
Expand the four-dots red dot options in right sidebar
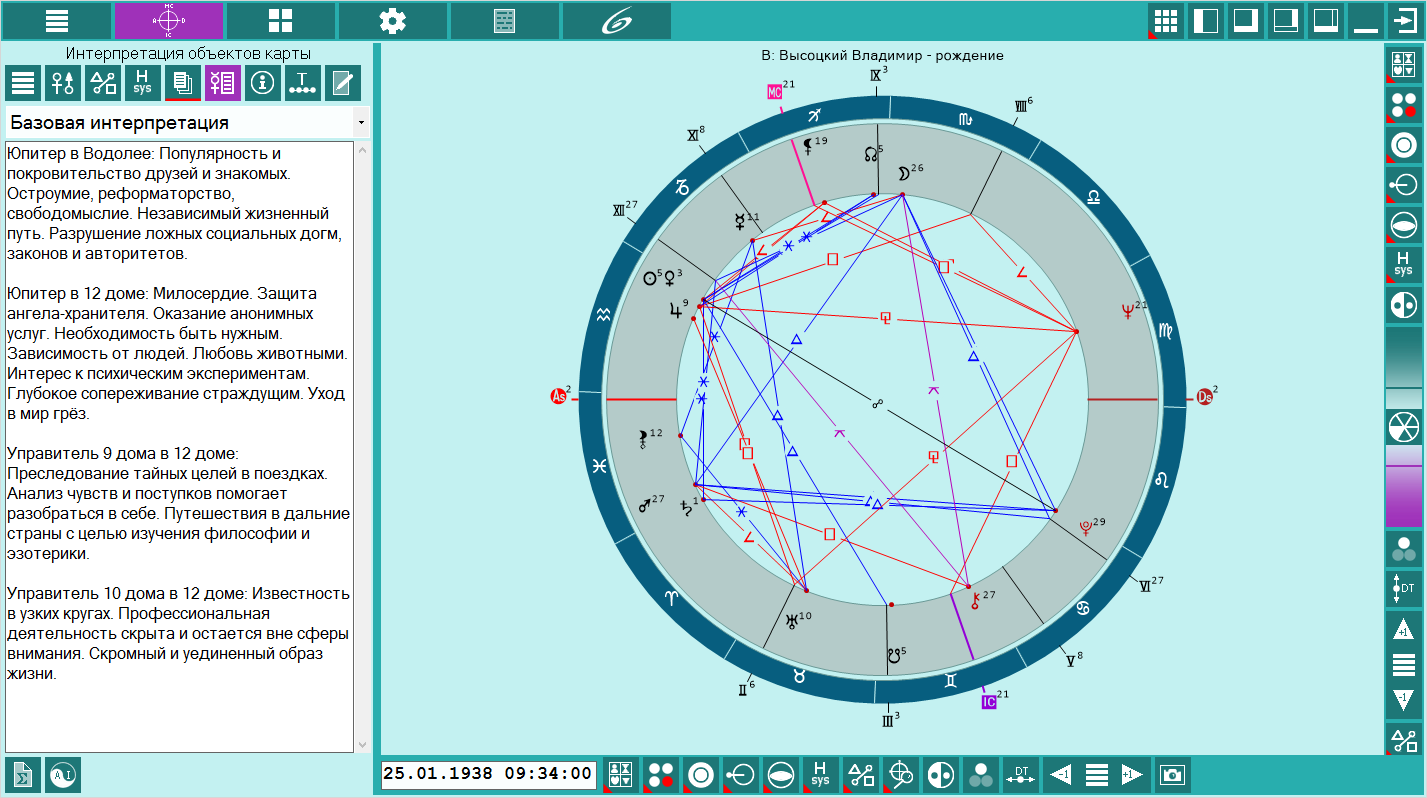[1404, 105]
